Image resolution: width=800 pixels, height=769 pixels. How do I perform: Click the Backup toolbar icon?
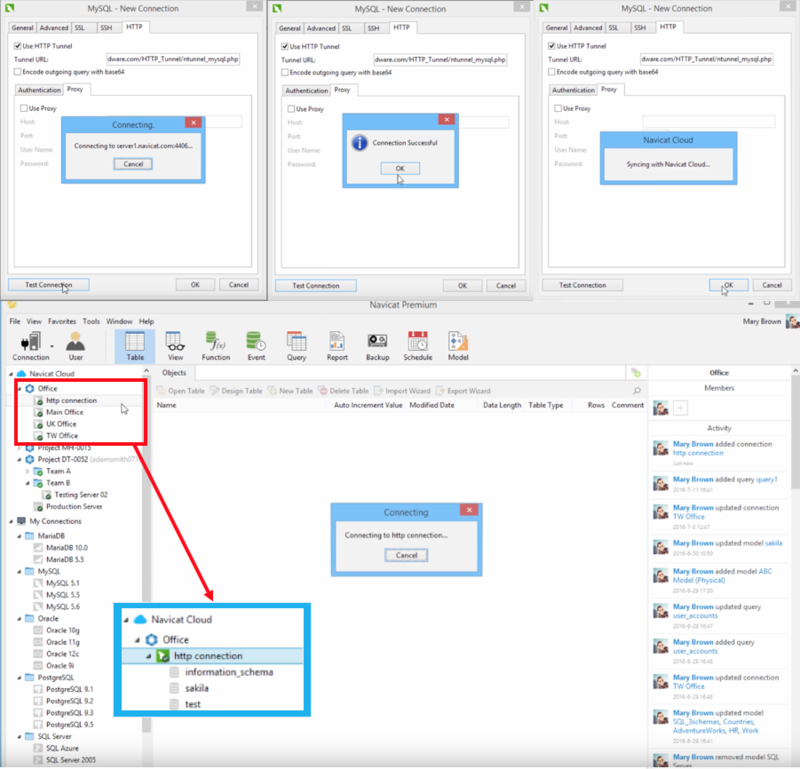click(x=378, y=346)
